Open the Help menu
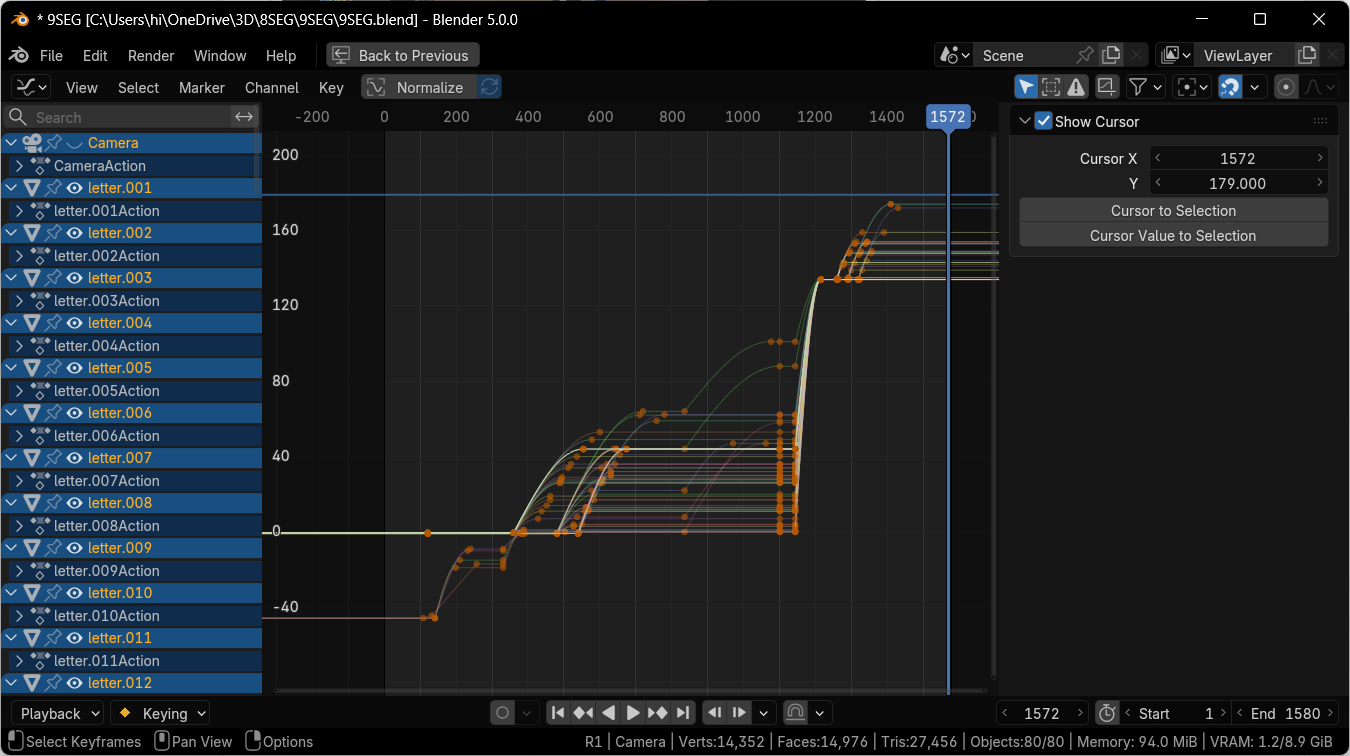 pyautogui.click(x=281, y=56)
